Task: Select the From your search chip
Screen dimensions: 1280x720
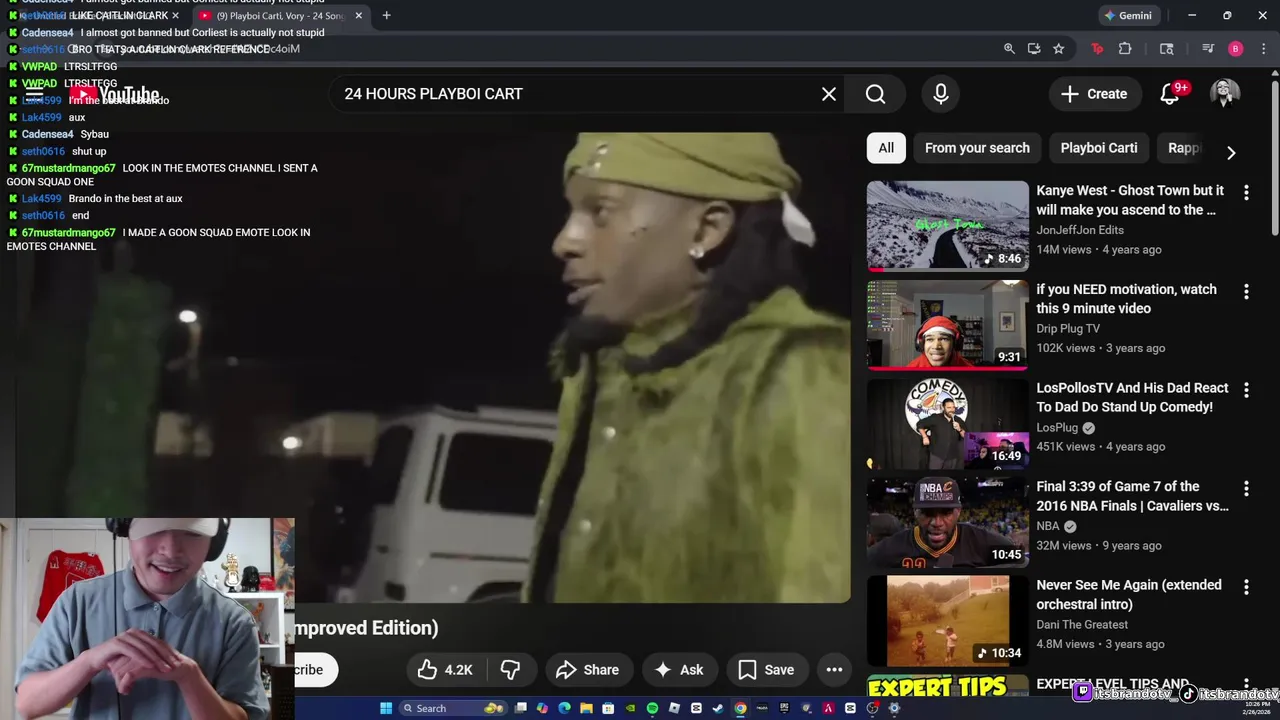Action: pyautogui.click(x=977, y=148)
